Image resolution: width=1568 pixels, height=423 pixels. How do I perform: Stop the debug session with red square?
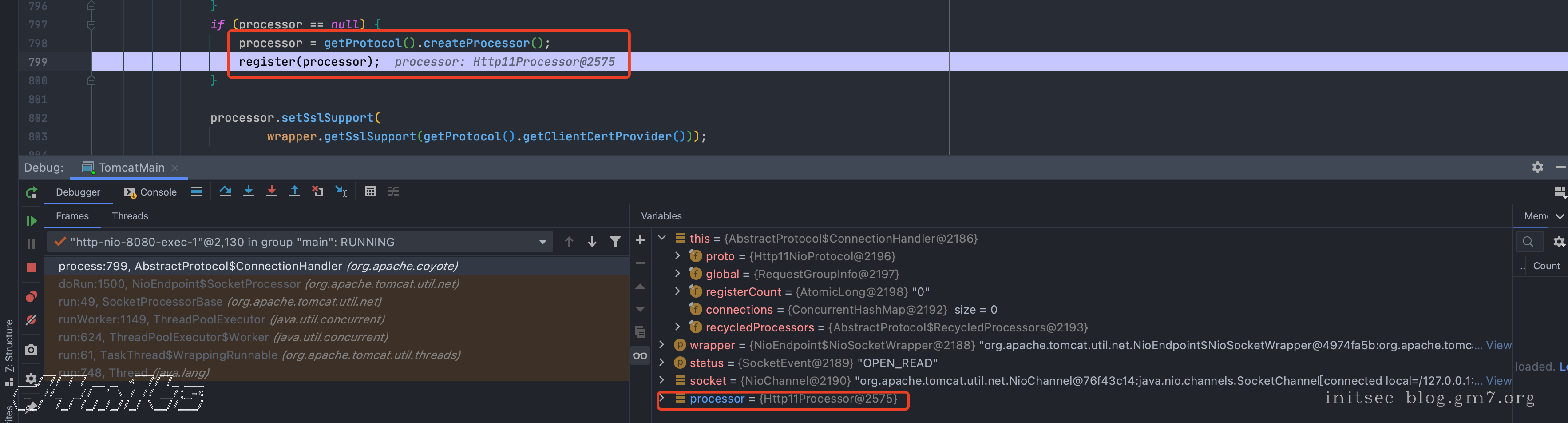tap(31, 267)
